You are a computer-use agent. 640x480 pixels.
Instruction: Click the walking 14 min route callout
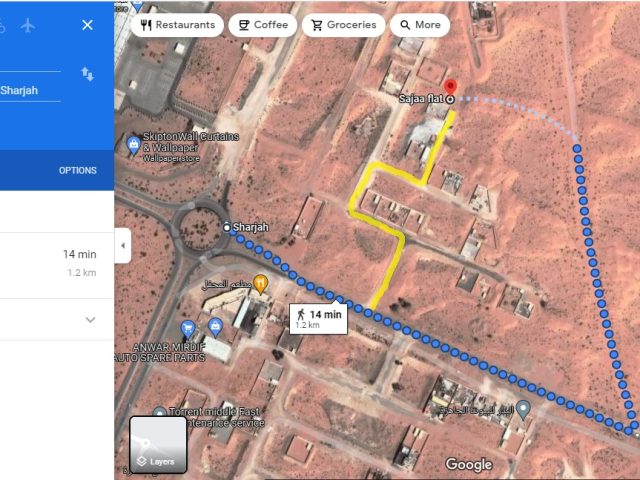318,318
